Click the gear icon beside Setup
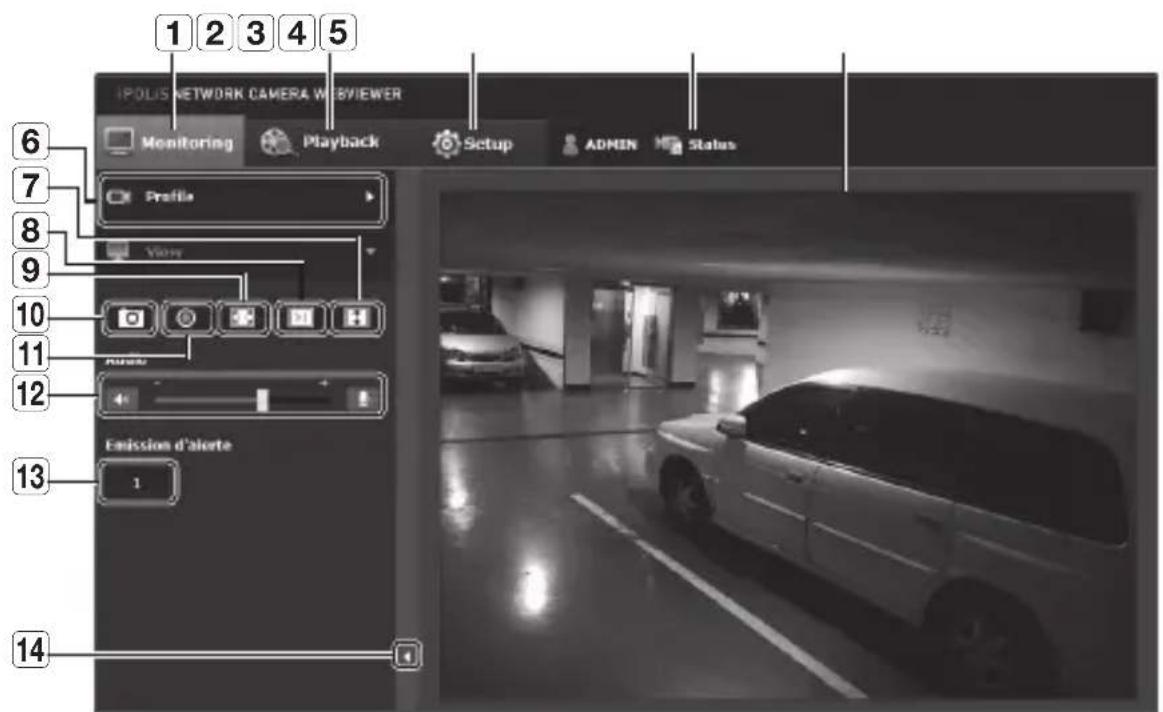Image resolution: width=1163 pixels, height=712 pixels. [x=443, y=144]
